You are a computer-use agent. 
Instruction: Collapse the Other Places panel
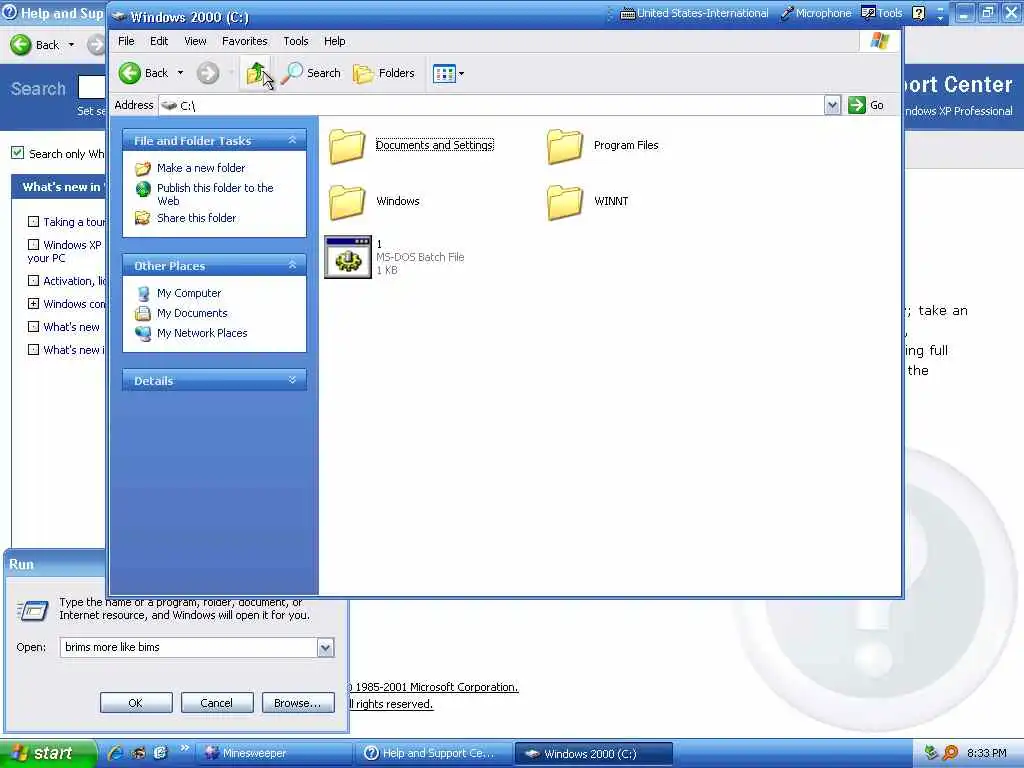click(x=292, y=265)
